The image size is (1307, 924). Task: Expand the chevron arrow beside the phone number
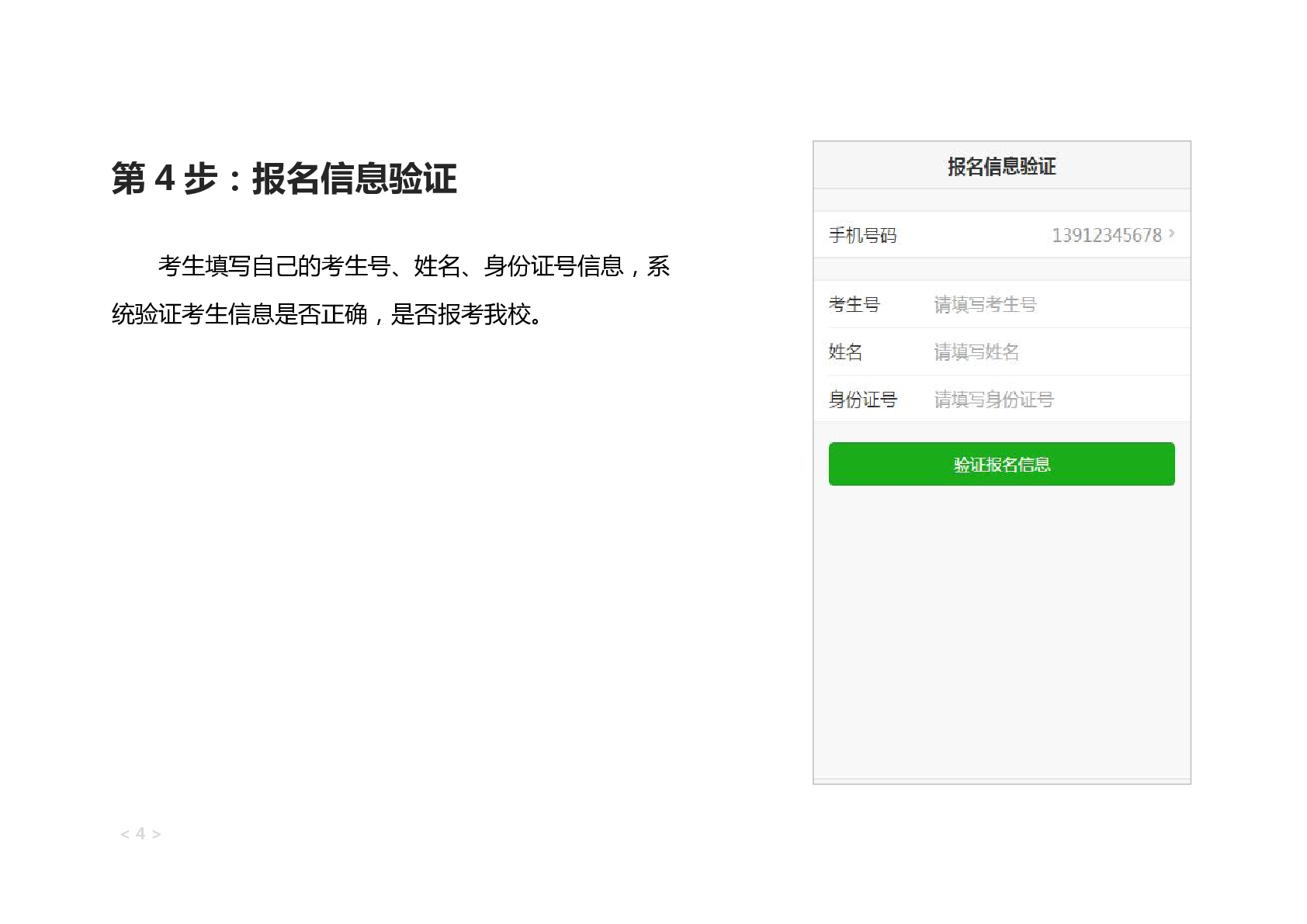(1172, 234)
